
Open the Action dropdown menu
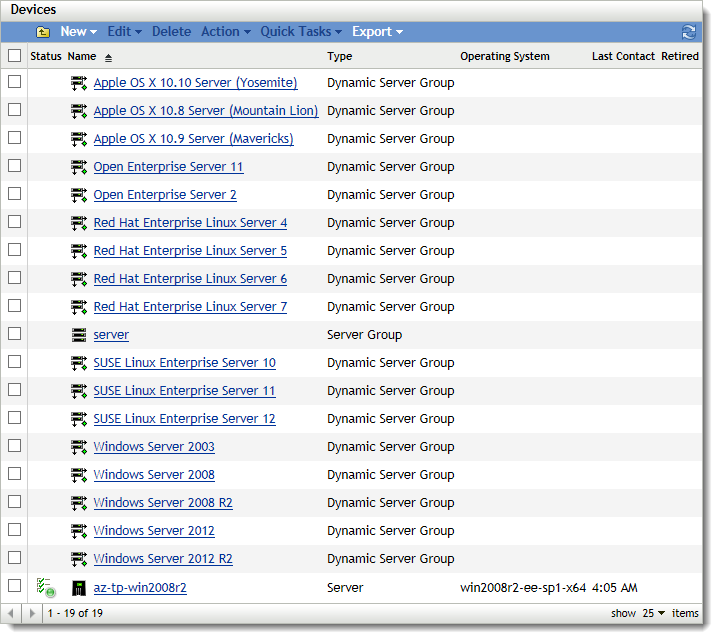point(226,32)
